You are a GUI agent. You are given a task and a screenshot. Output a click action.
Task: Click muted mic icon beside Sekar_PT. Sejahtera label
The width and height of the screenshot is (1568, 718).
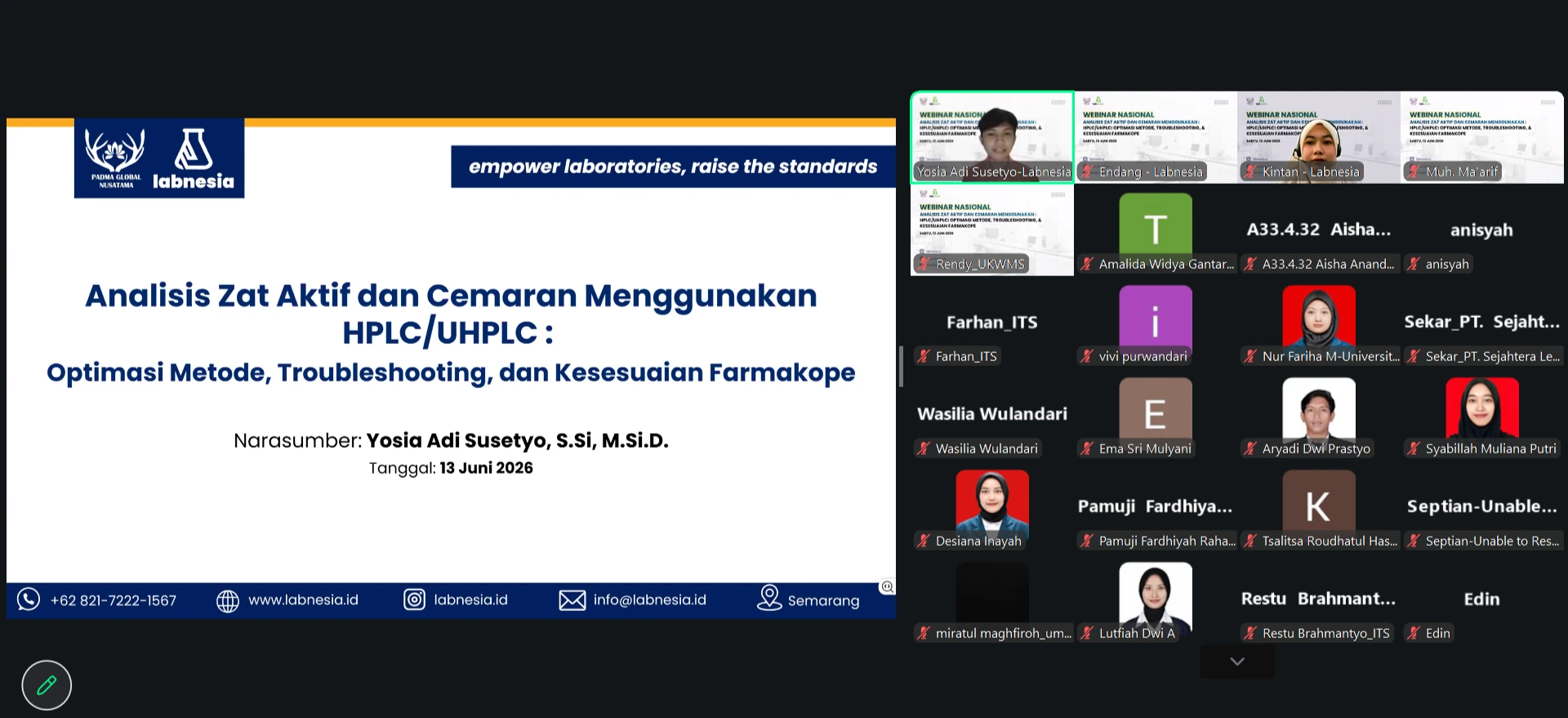pos(1414,356)
